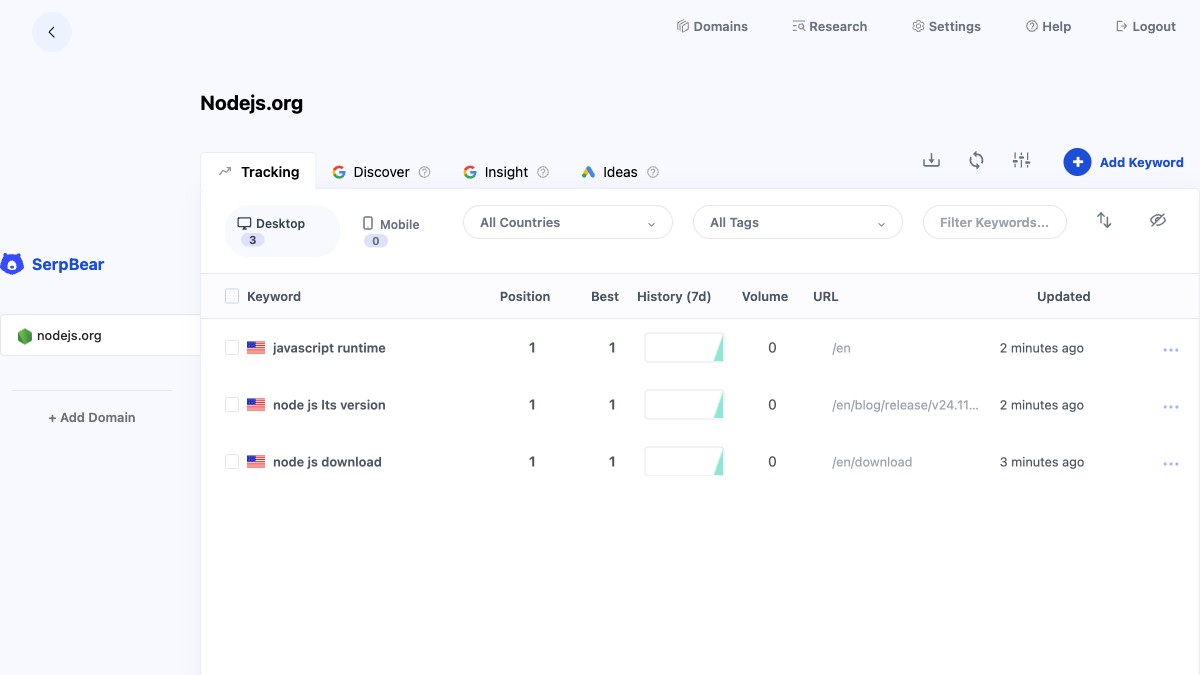
Task: Click history chart for javascript runtime
Action: (684, 348)
